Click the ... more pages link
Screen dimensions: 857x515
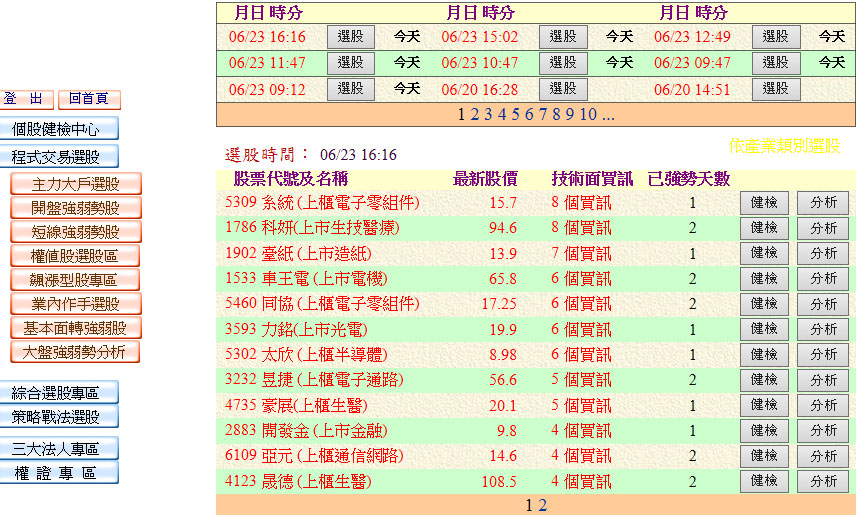point(608,114)
